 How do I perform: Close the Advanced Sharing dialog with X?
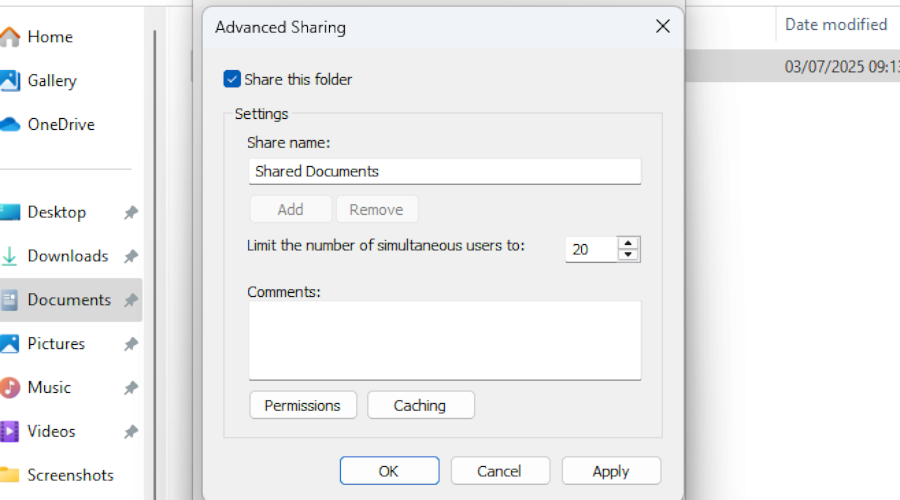coord(663,26)
